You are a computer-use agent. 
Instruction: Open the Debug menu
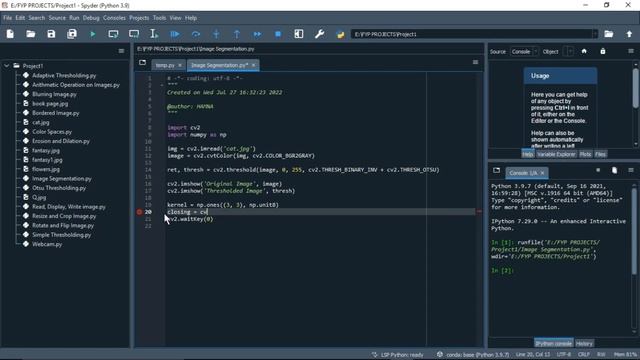point(91,18)
